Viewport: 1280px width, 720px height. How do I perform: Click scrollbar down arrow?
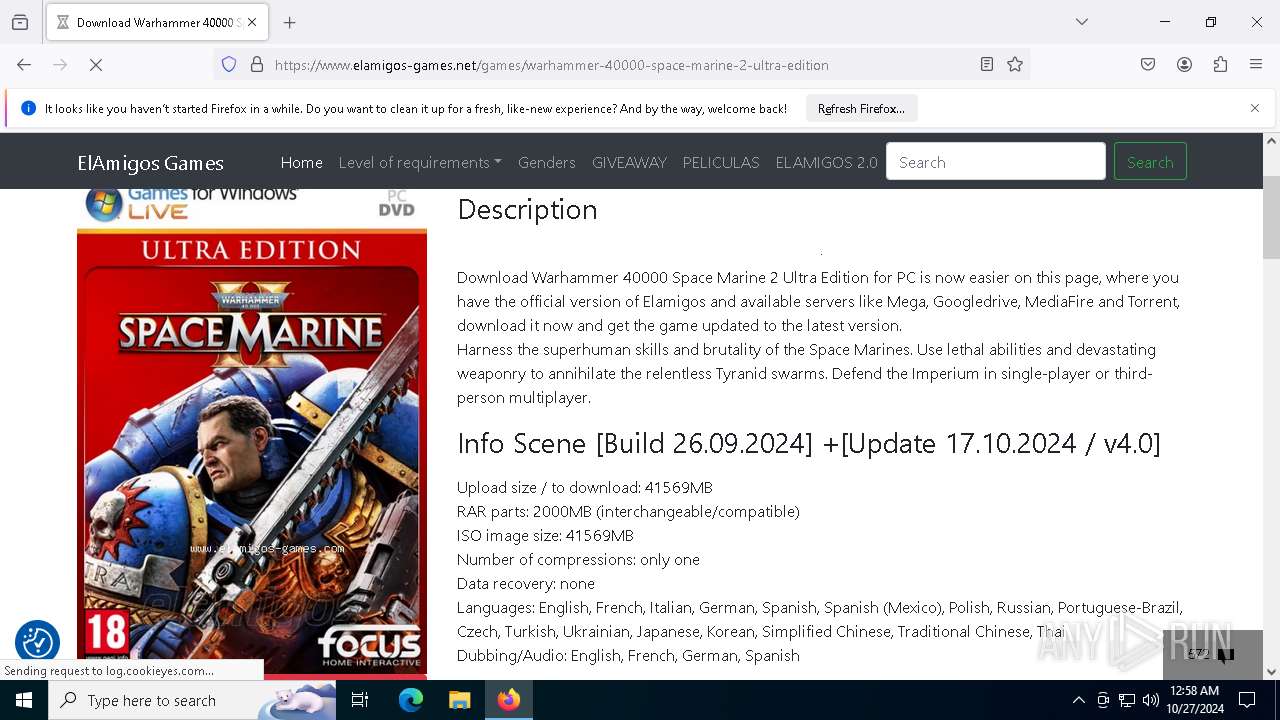click(x=1271, y=671)
